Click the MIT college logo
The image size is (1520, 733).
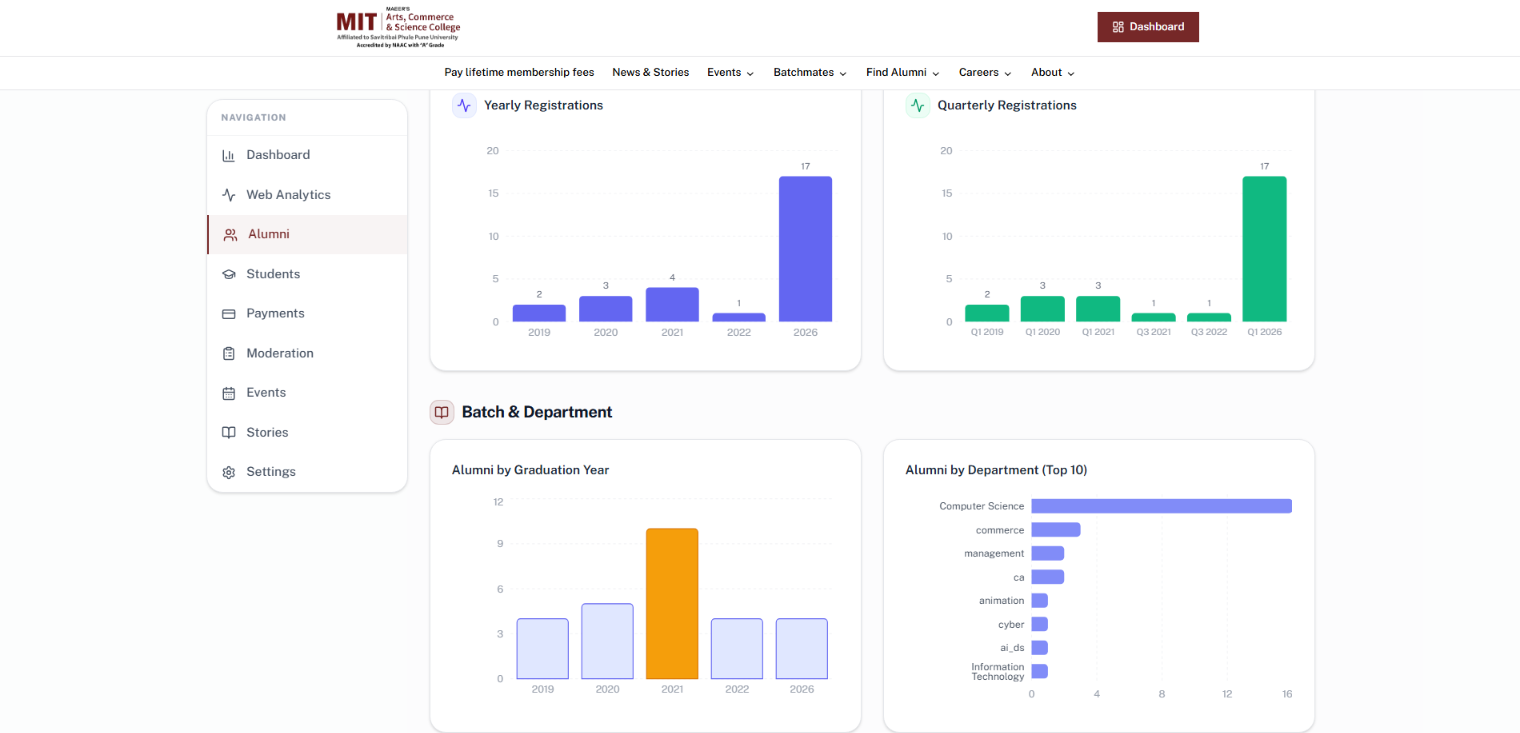coord(399,28)
